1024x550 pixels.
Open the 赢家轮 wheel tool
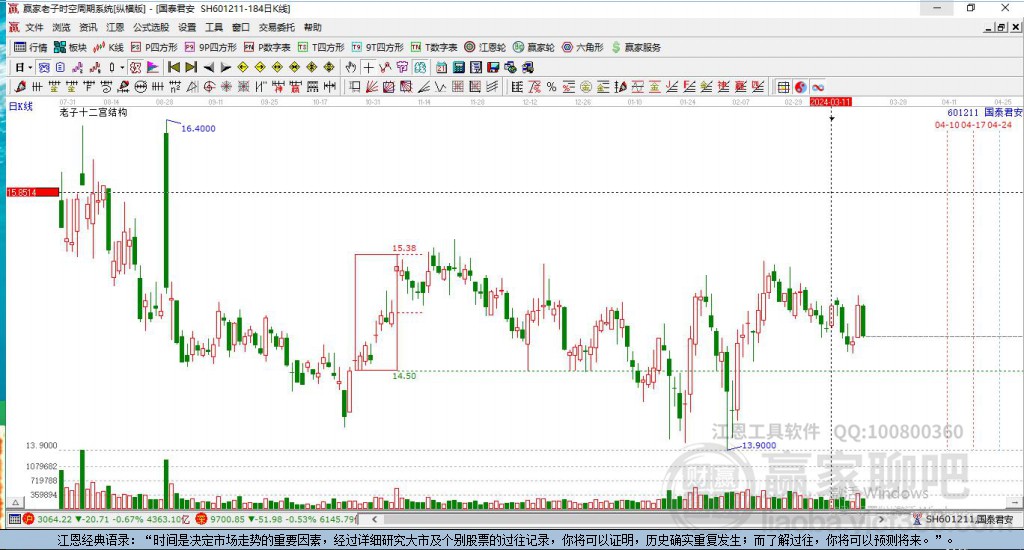(534, 47)
